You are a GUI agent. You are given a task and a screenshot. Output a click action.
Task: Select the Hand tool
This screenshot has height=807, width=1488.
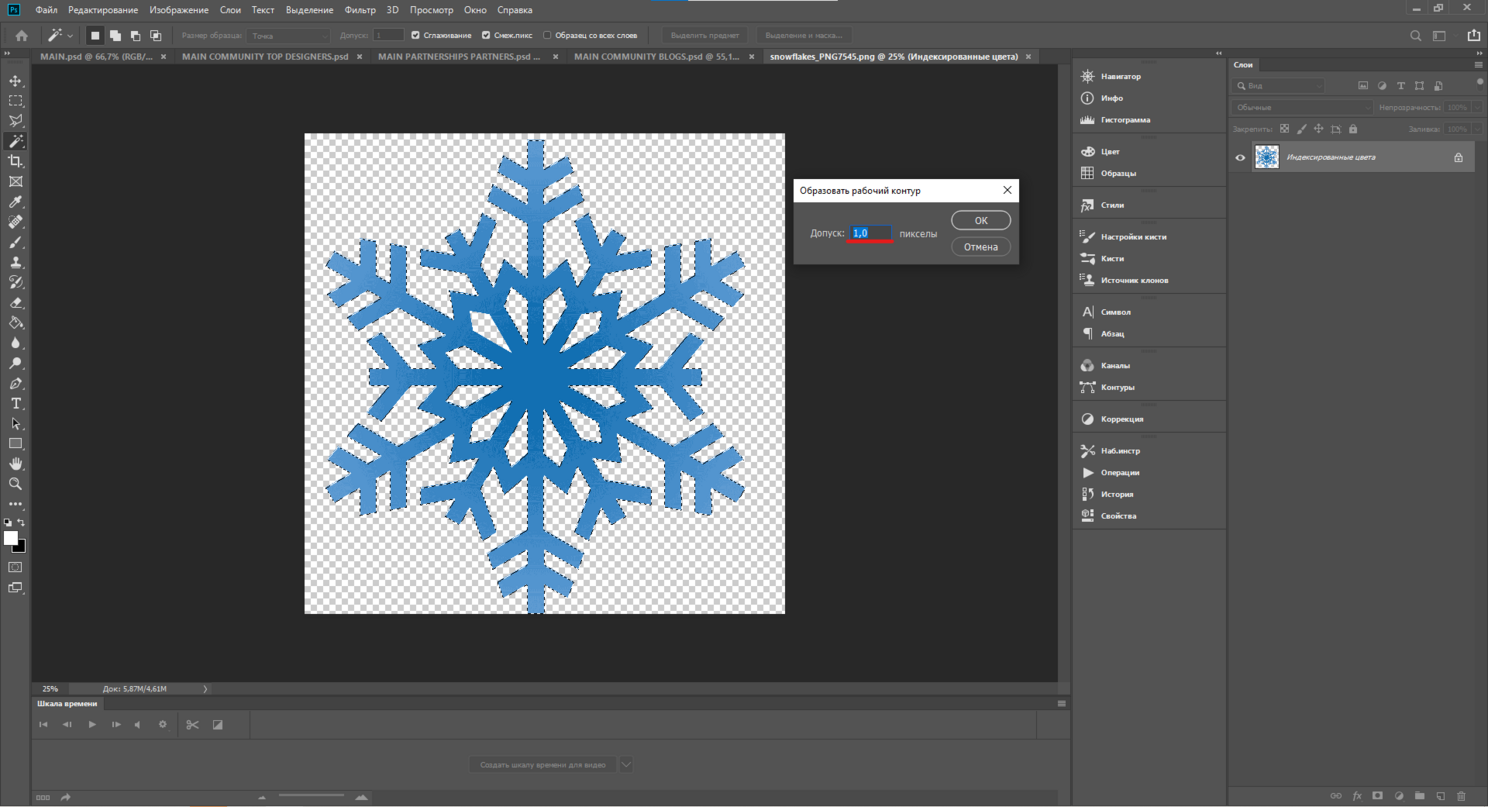tap(16, 464)
